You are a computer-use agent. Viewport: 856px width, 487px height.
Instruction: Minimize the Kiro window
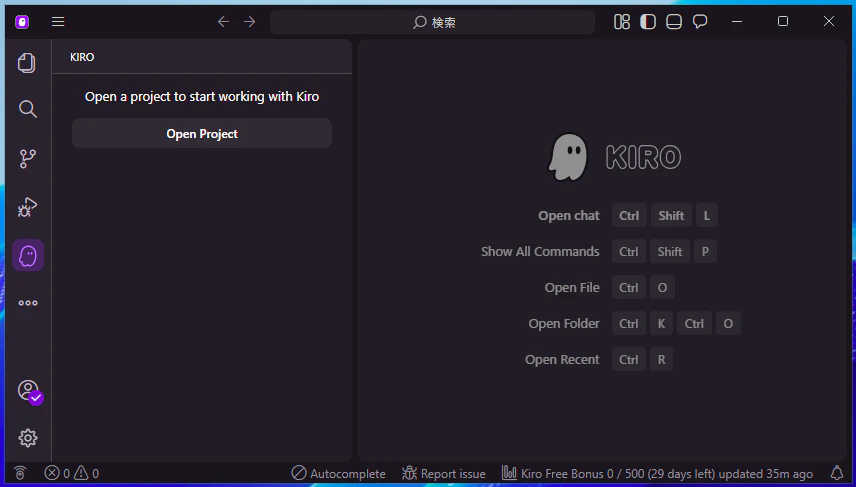pos(737,21)
